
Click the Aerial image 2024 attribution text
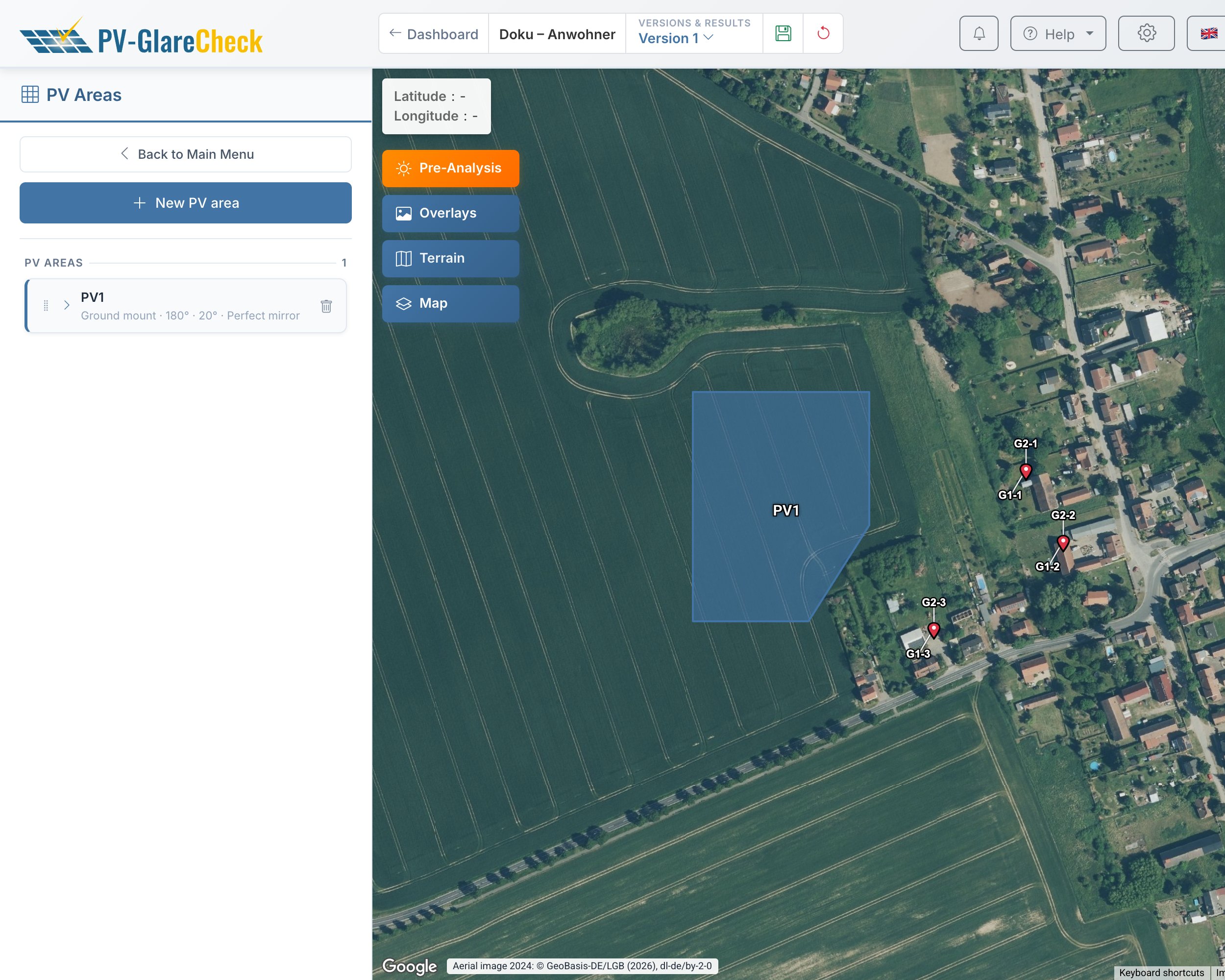(x=582, y=965)
